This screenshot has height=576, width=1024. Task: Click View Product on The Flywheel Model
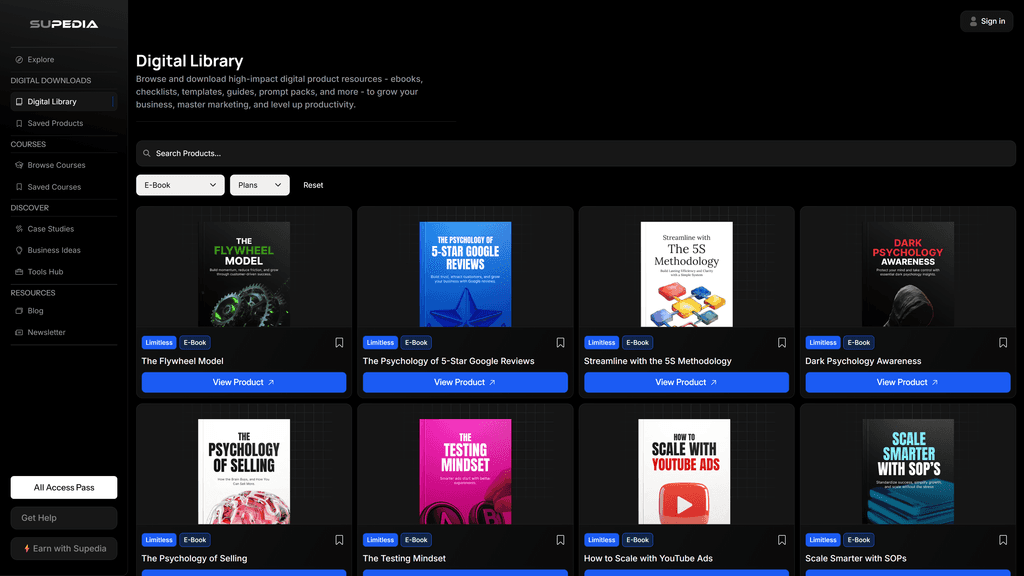click(243, 382)
